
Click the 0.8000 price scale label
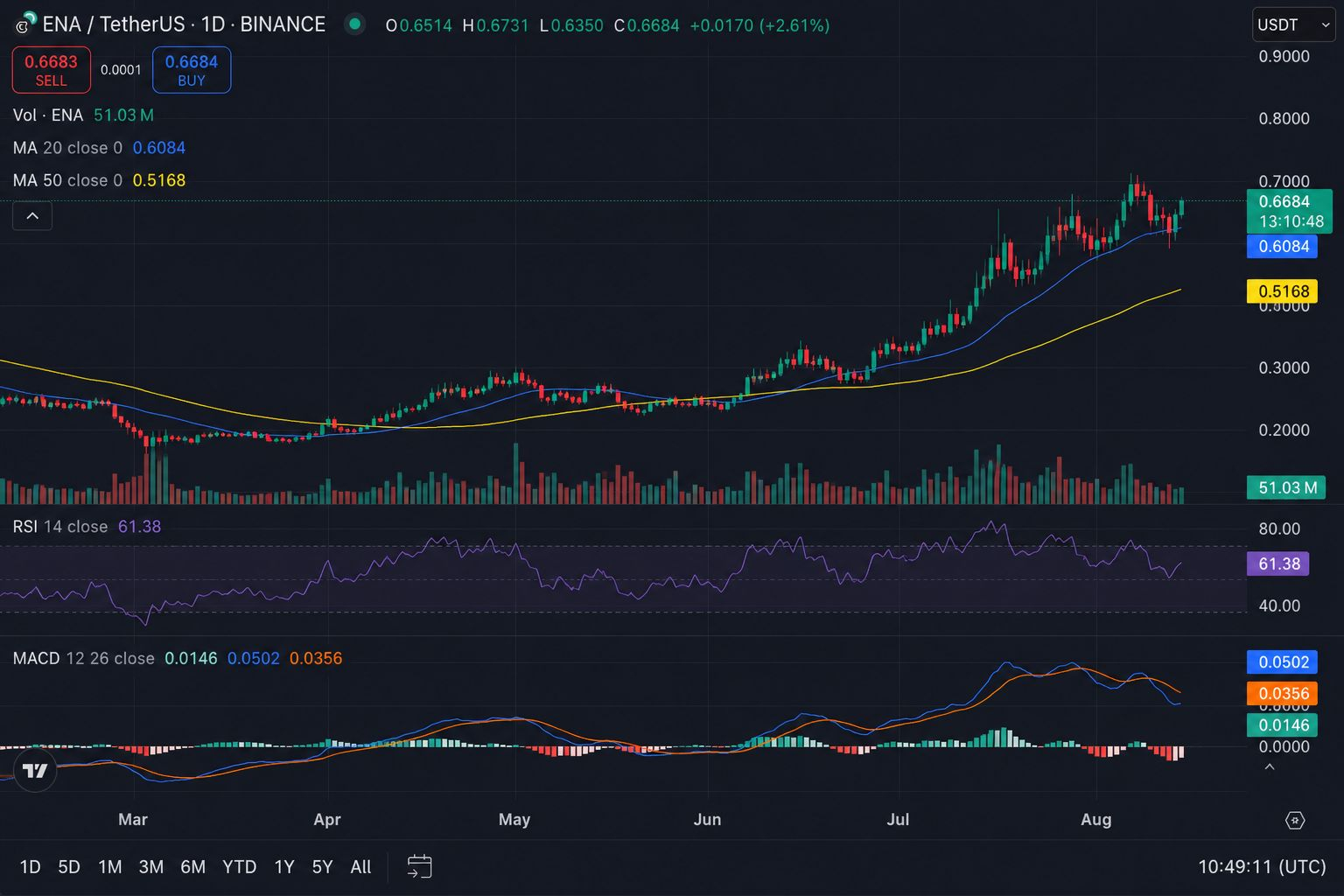(x=1284, y=119)
